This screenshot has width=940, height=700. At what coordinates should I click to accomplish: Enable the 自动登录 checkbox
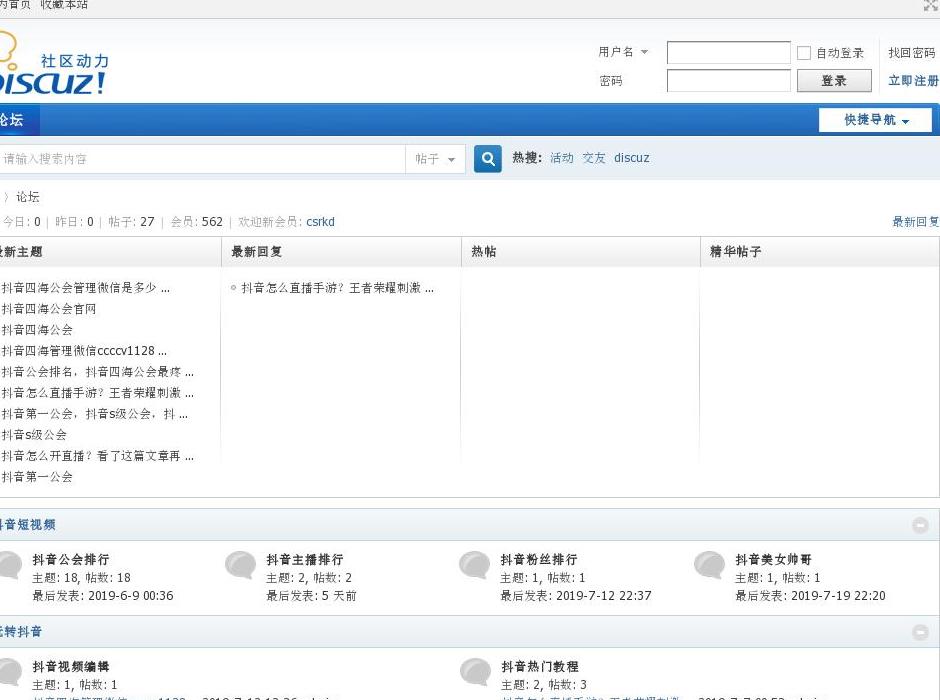(x=804, y=53)
